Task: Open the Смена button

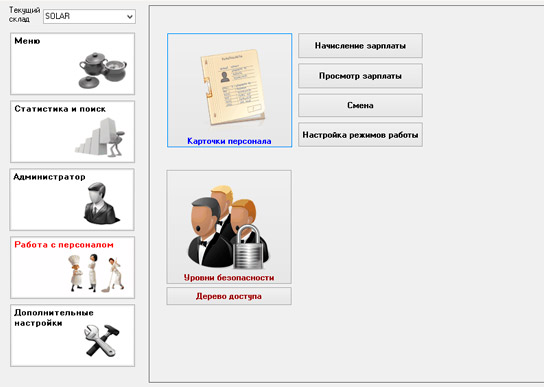Action: (360, 105)
